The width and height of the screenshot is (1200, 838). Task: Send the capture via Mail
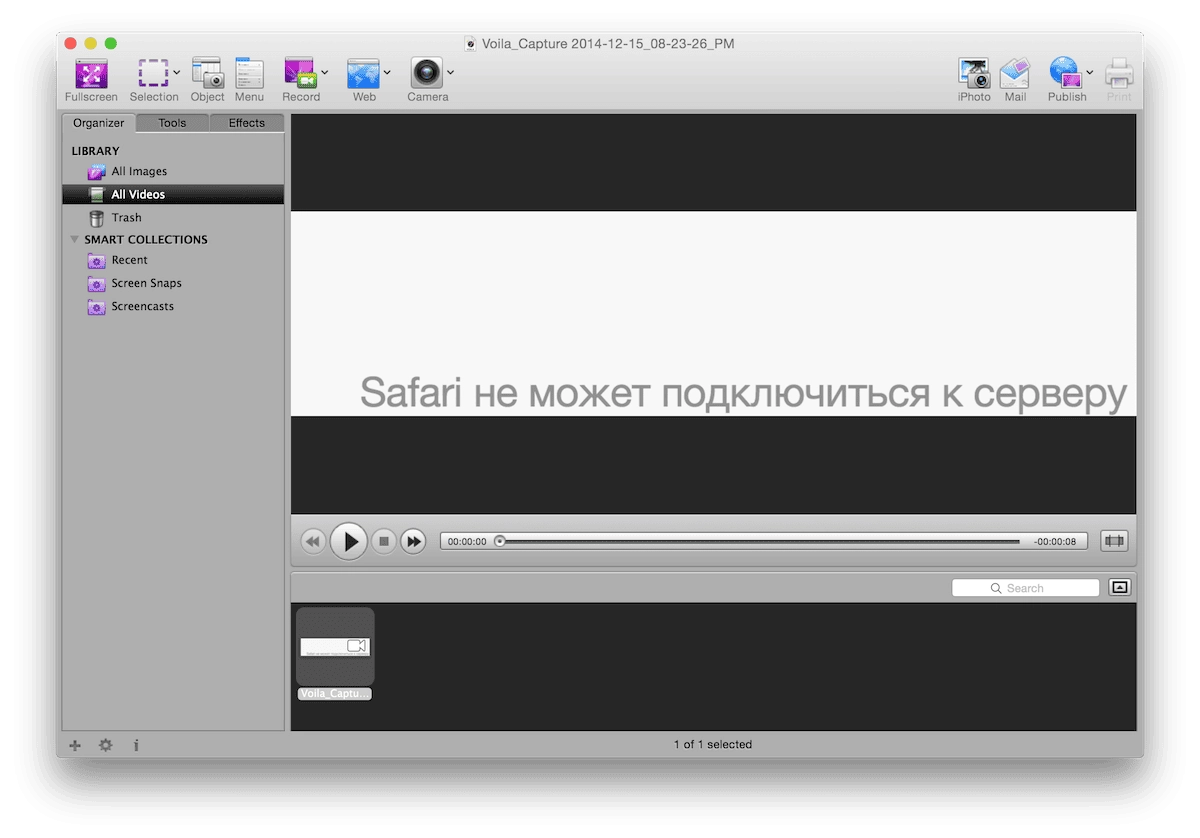point(1015,80)
